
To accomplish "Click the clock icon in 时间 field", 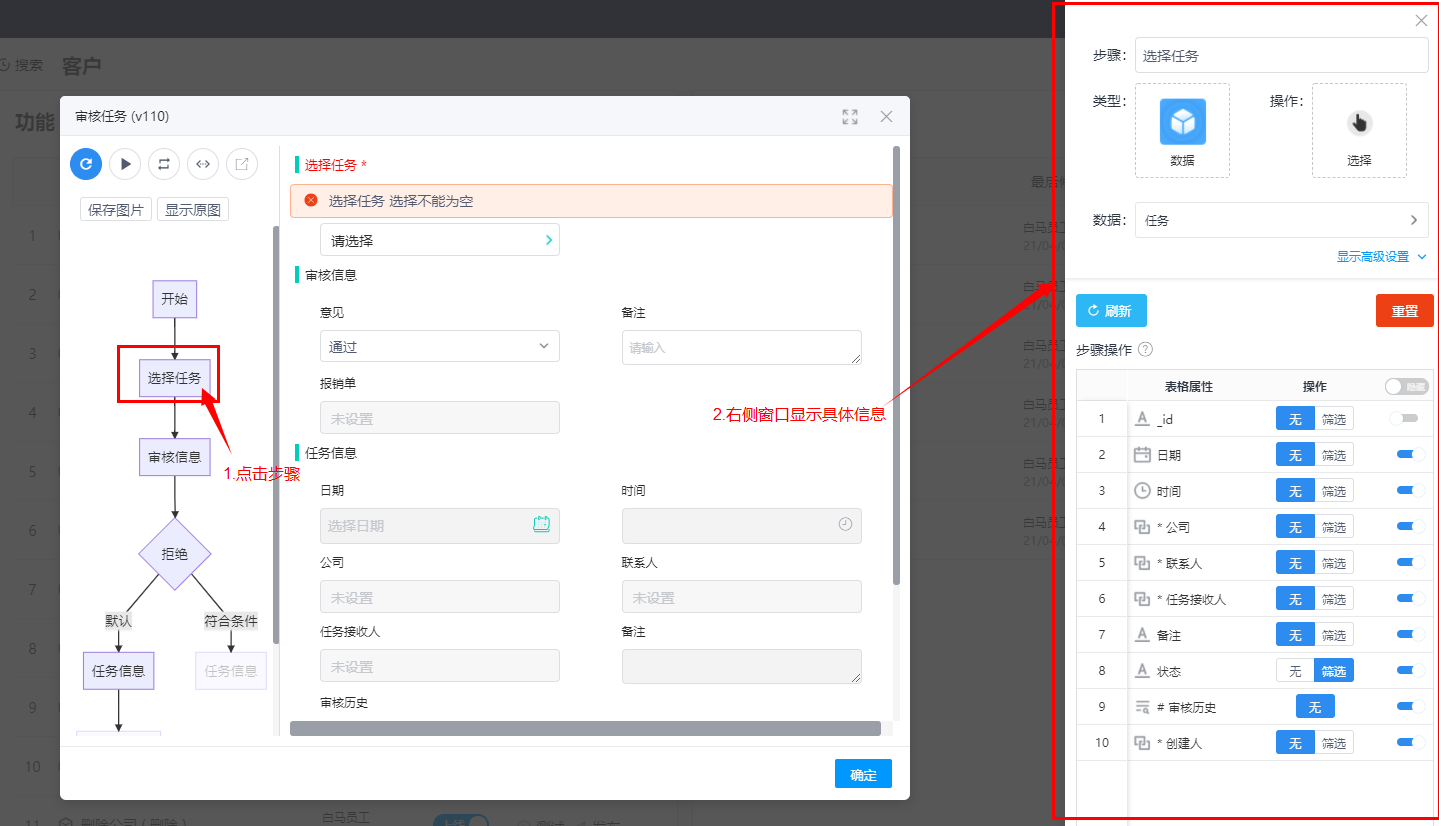I will tap(845, 524).
